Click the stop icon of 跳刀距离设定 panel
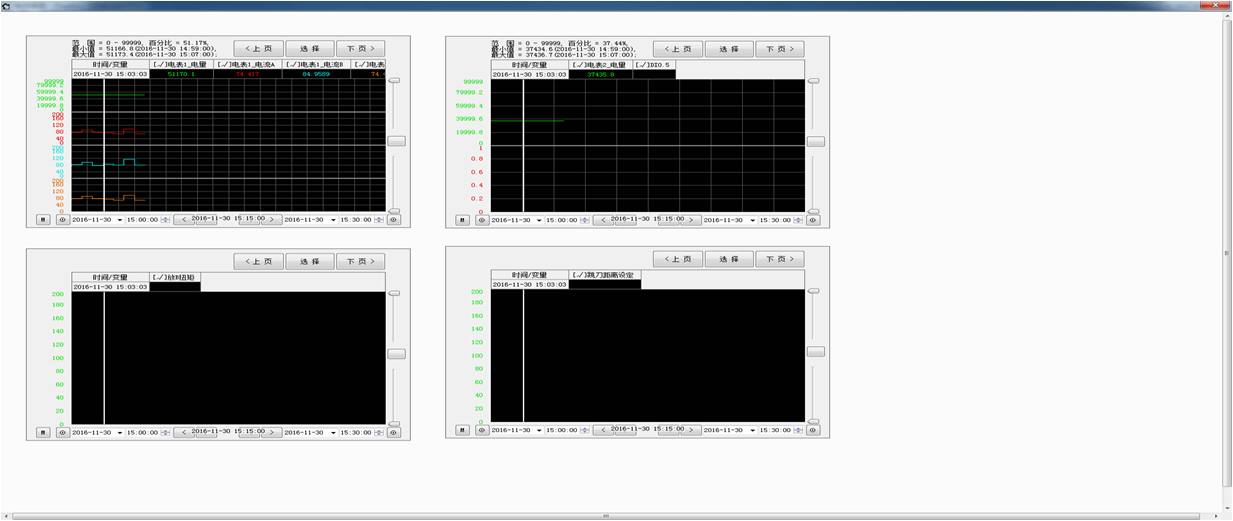The image size is (1233, 521). (463, 430)
